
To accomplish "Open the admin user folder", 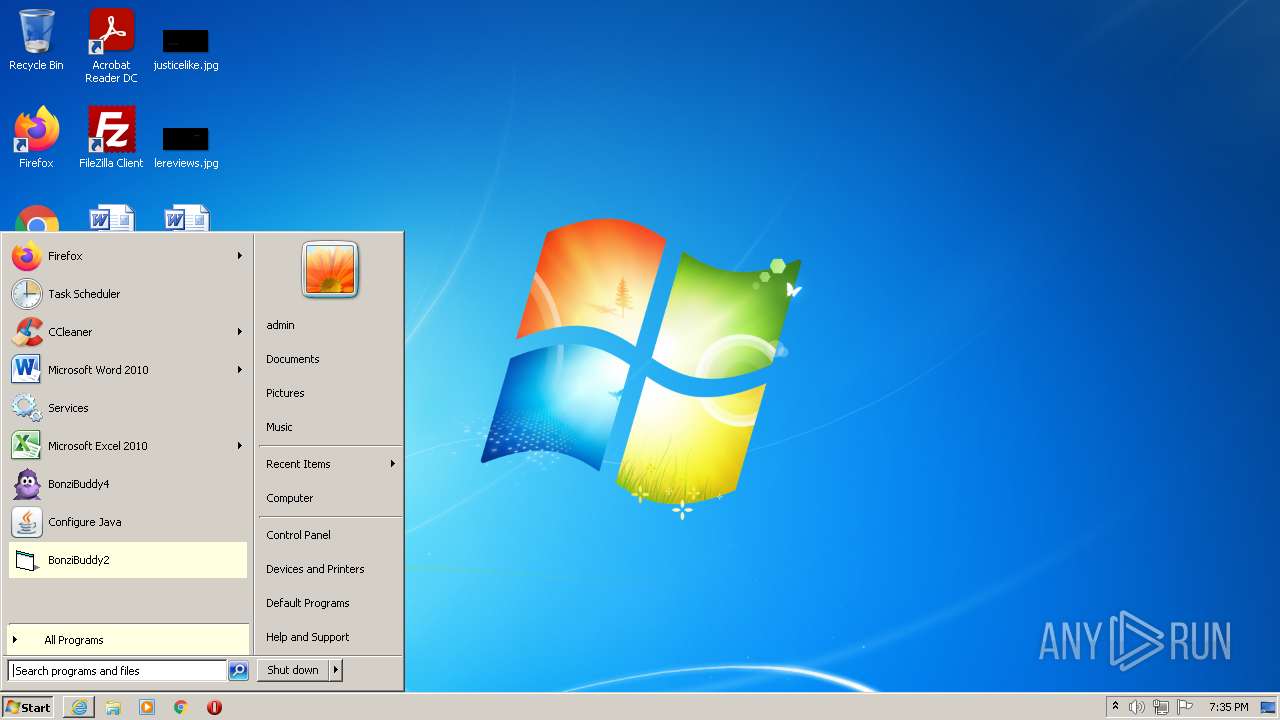I will click(x=330, y=325).
